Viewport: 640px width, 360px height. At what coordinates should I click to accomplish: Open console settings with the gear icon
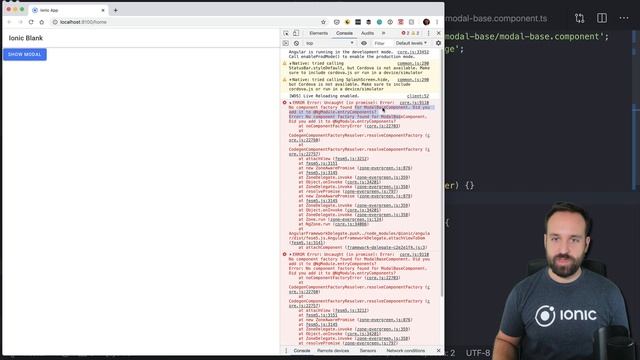point(438,43)
